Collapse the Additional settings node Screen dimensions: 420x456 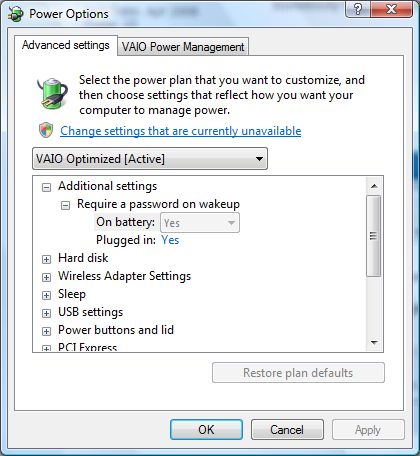tap(46, 187)
